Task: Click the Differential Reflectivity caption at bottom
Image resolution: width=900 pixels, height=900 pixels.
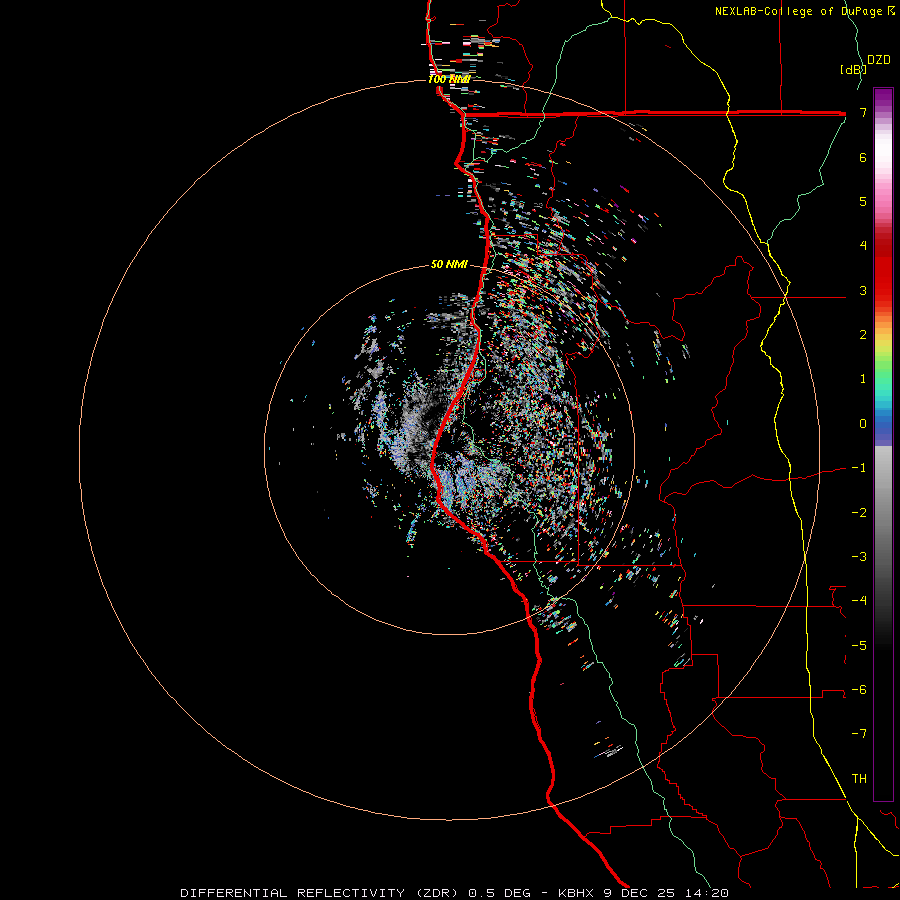Action: [455, 893]
